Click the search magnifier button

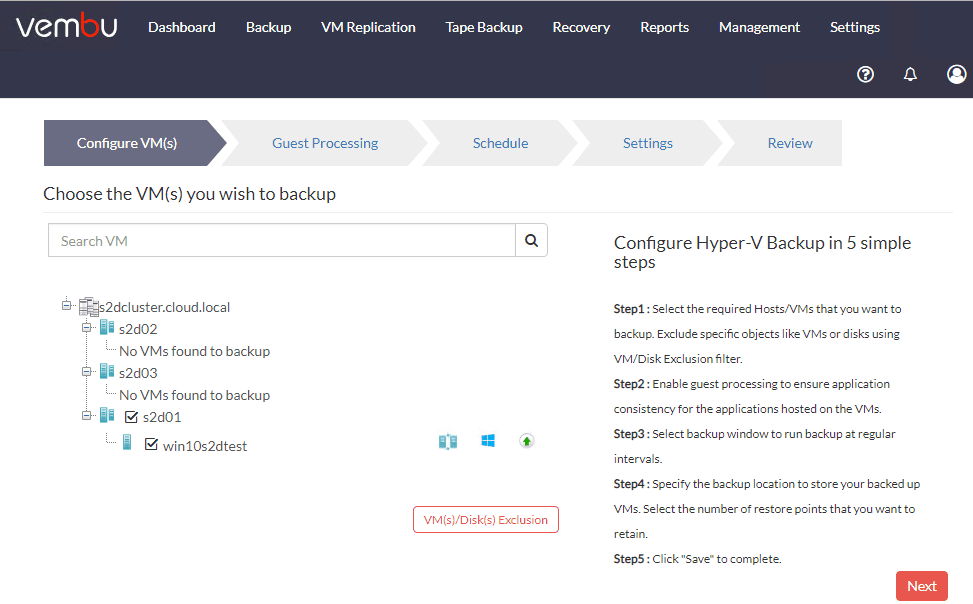[x=531, y=240]
